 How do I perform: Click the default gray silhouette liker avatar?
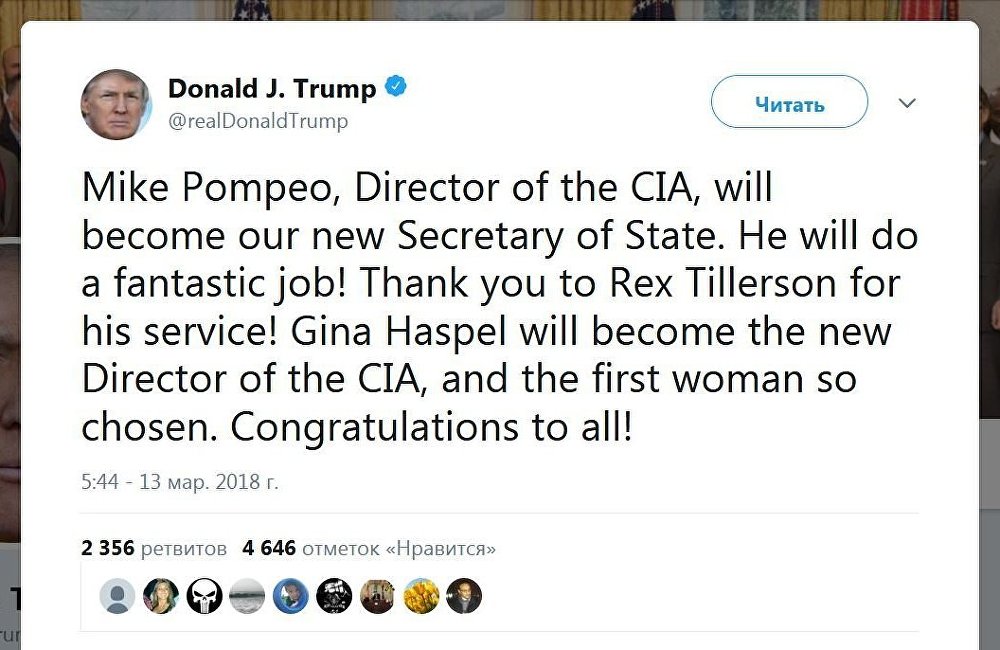[118, 596]
